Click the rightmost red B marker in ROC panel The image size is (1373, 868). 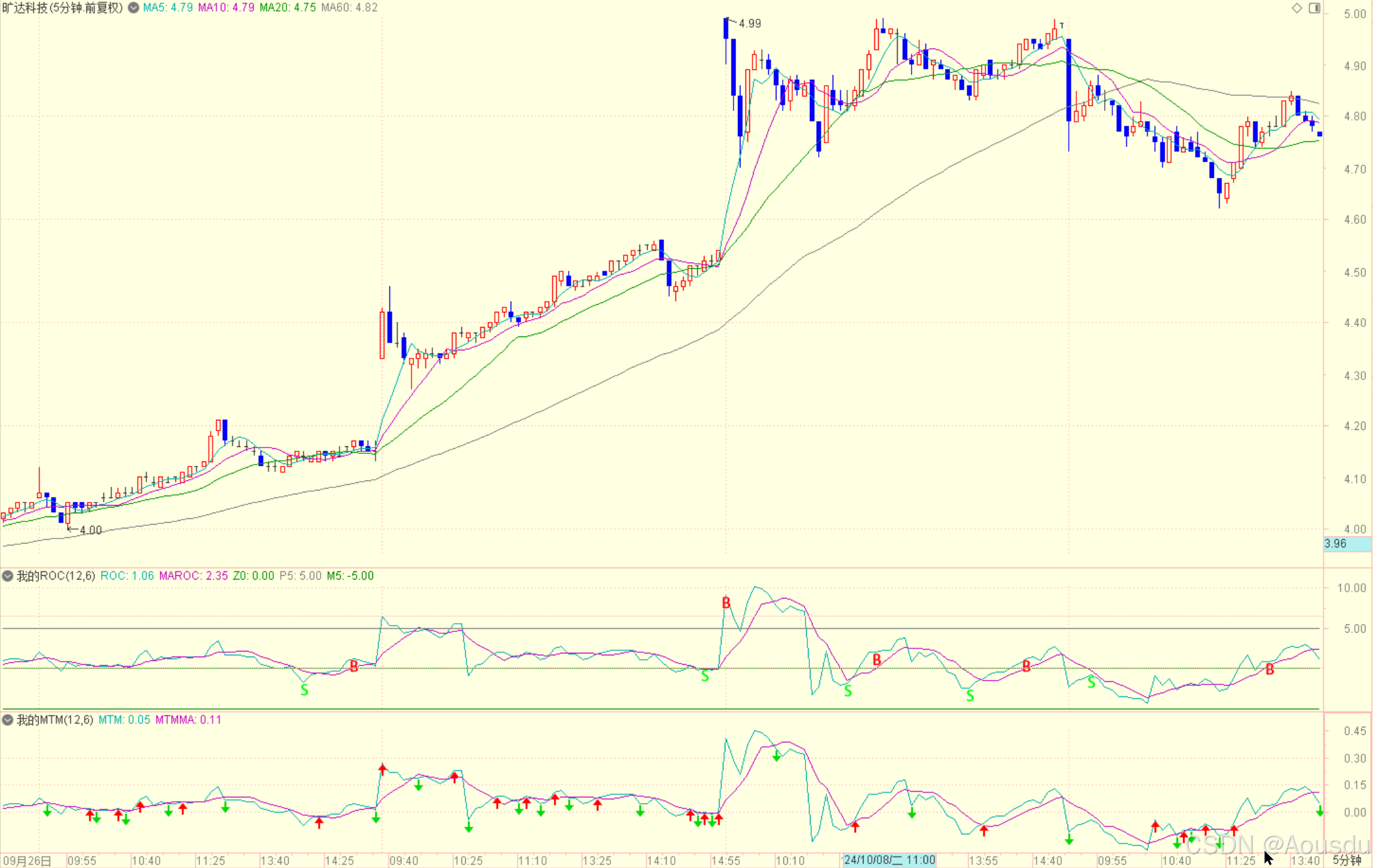coord(1269,670)
